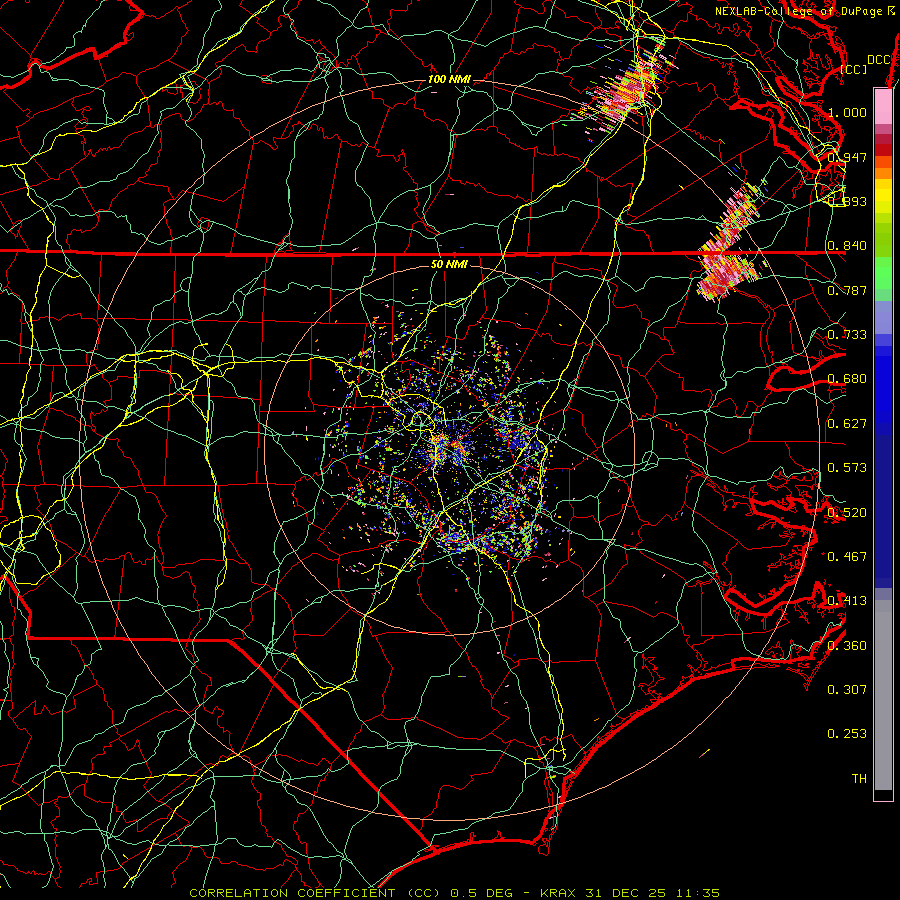The image size is (900, 900).
Task: Select the 0.627 color scale value
Action: (x=847, y=424)
